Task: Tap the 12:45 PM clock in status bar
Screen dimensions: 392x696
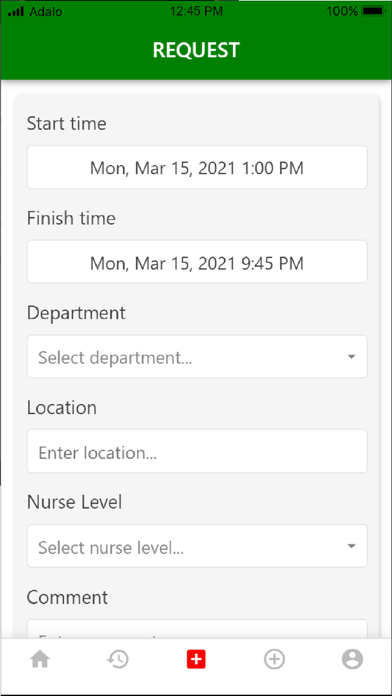Action: (x=196, y=12)
